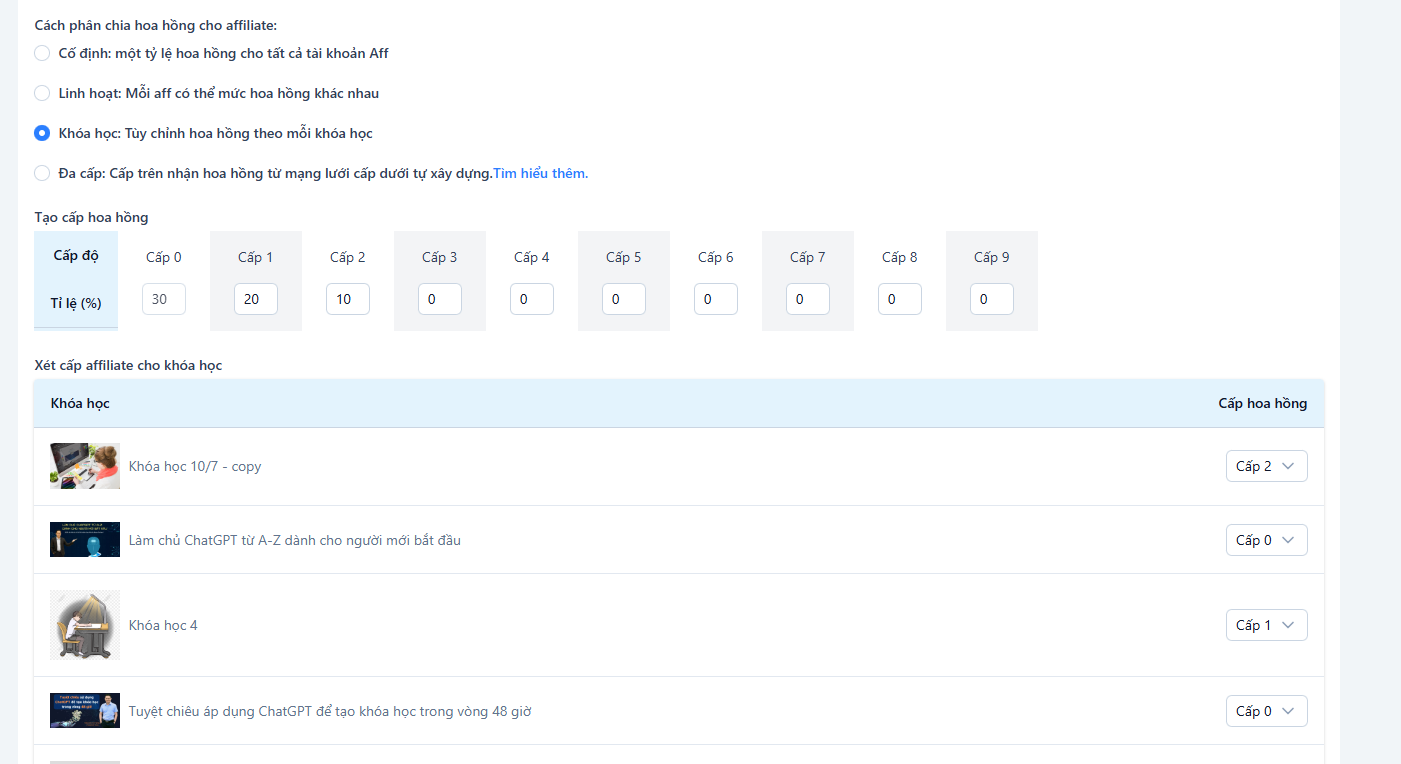
Task: Select the 'Khóa học' commission radio button
Action: [x=42, y=133]
